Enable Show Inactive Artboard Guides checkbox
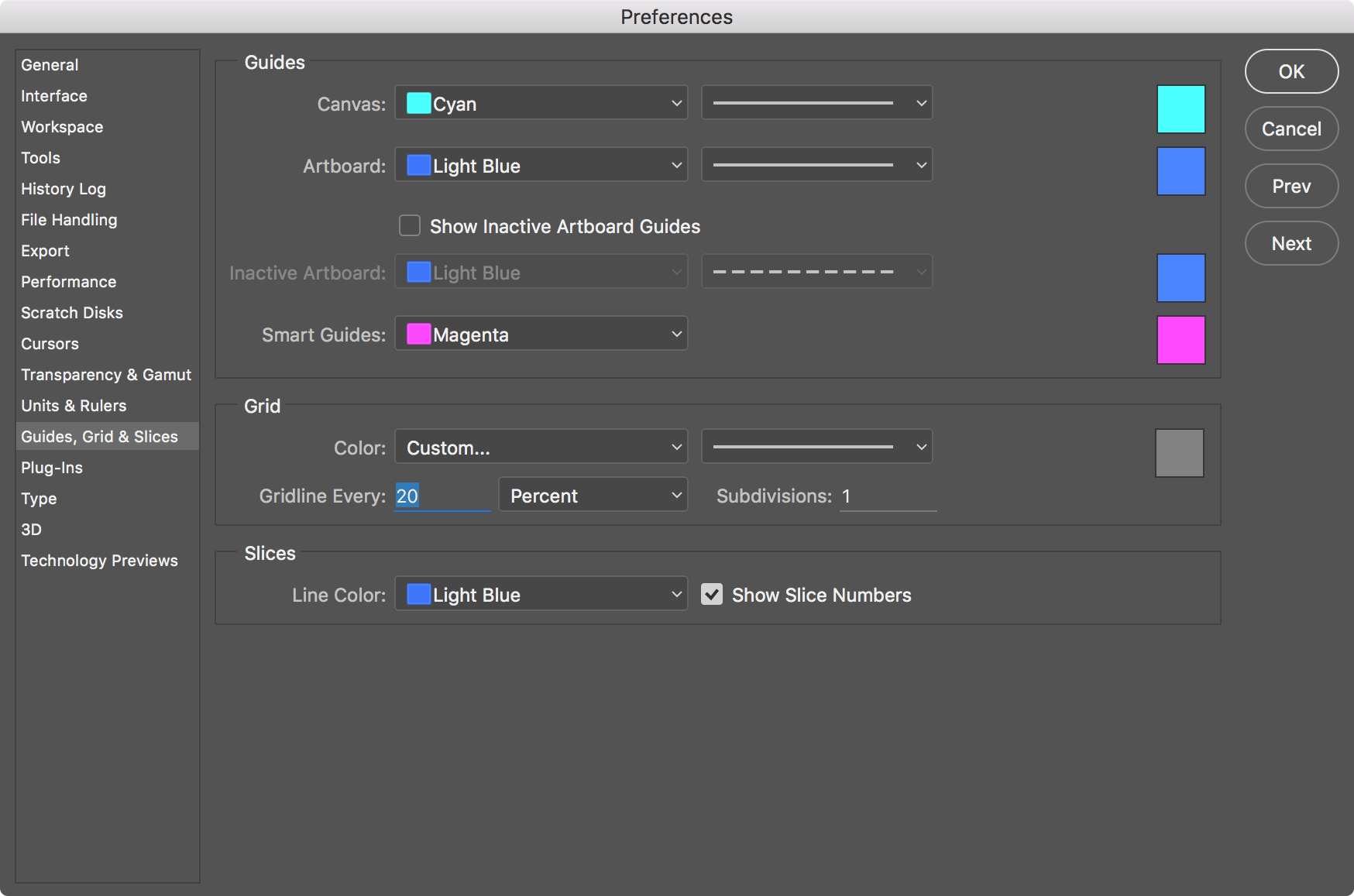Image resolution: width=1354 pixels, height=896 pixels. [x=410, y=225]
